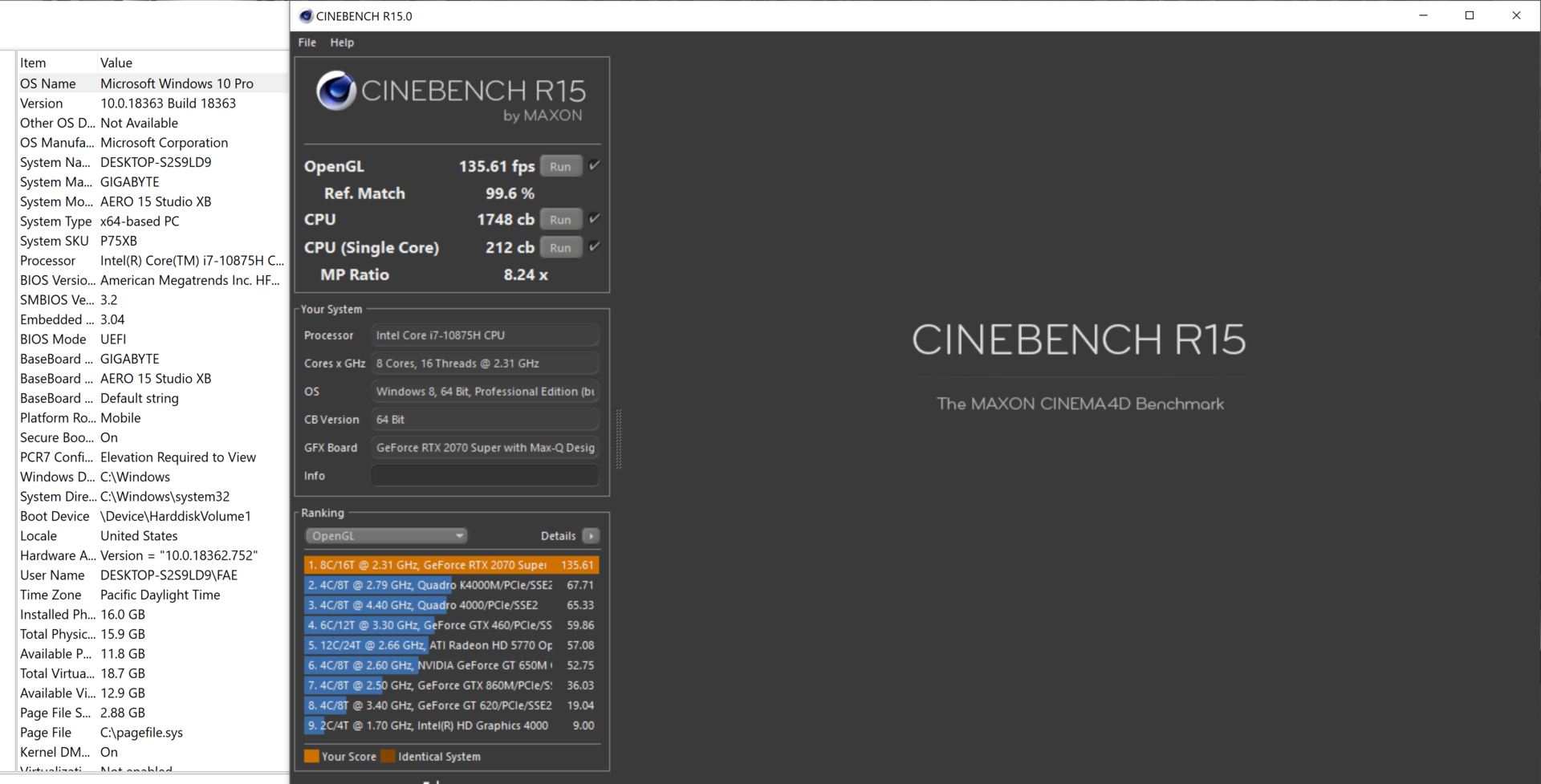Maximize the Cinebench window
Screen dimensions: 1541x784
[1470, 15]
